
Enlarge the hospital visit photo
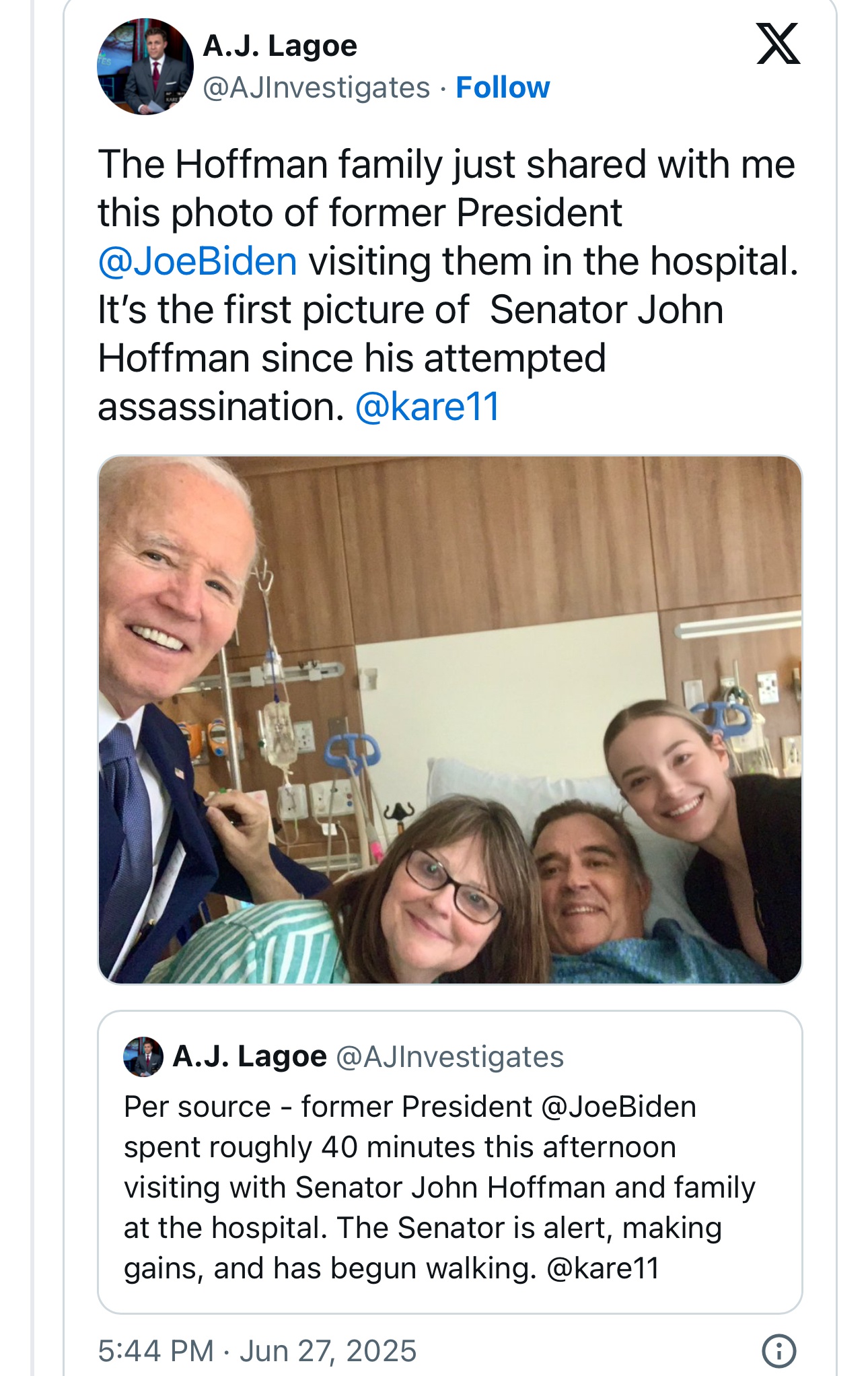[449, 719]
